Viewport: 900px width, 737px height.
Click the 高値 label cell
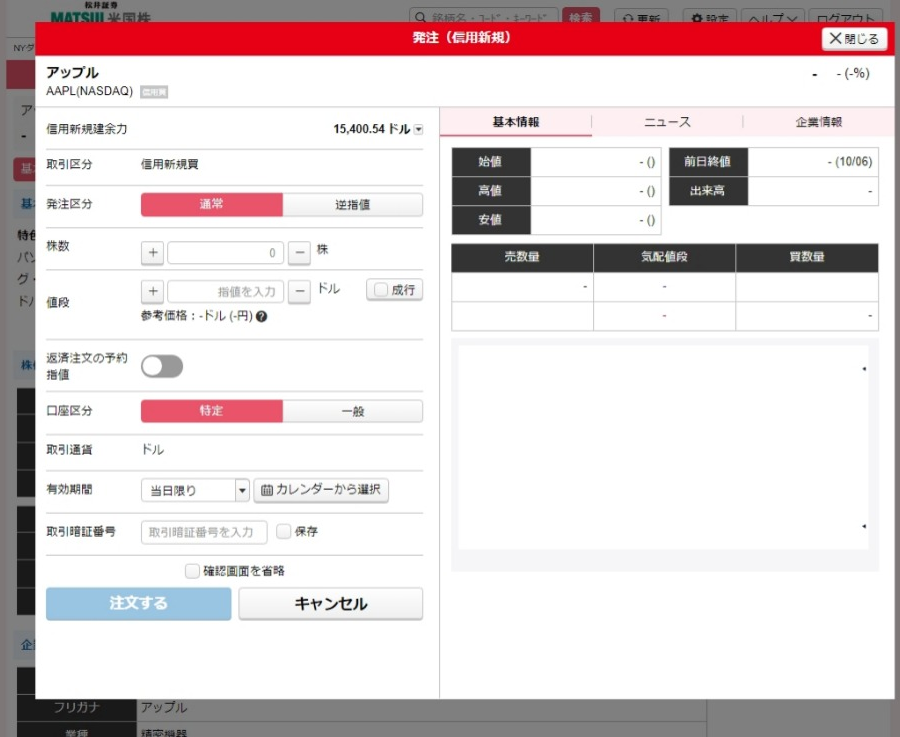(491, 191)
